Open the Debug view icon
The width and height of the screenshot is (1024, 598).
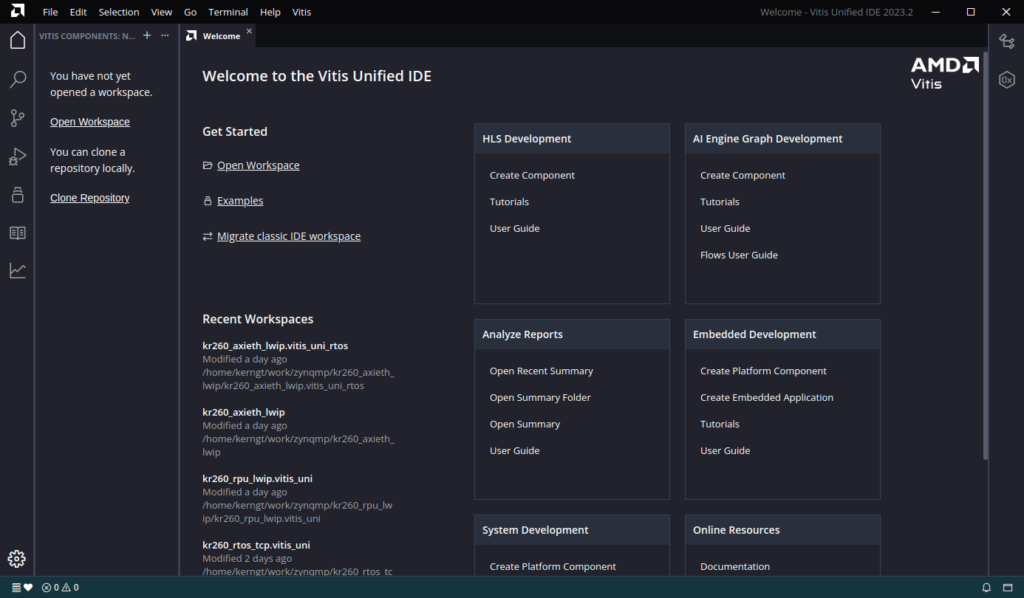18,157
